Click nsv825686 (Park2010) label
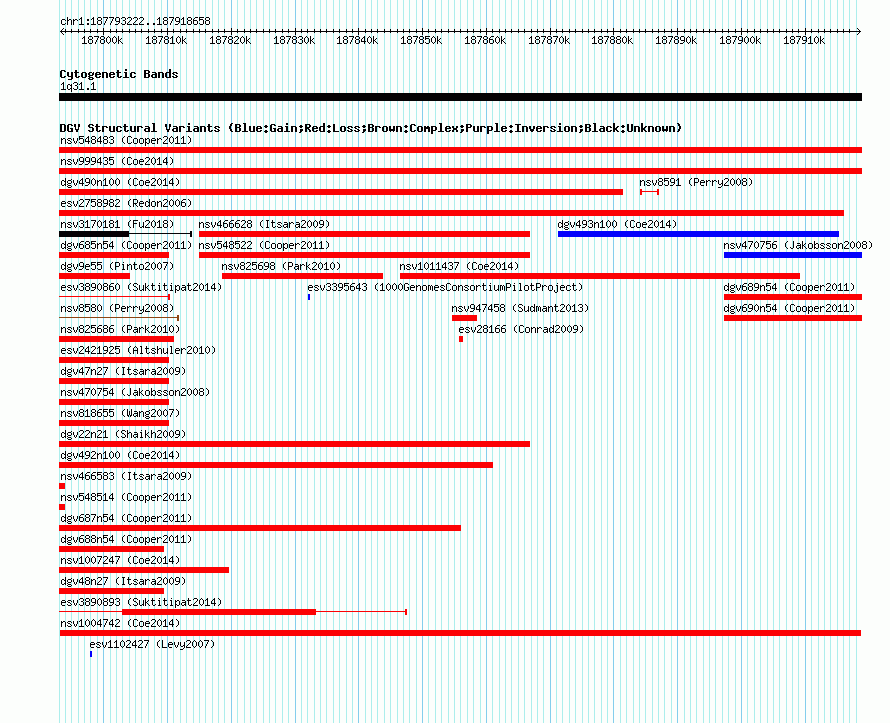This screenshot has height=723, width=890. (x=120, y=329)
